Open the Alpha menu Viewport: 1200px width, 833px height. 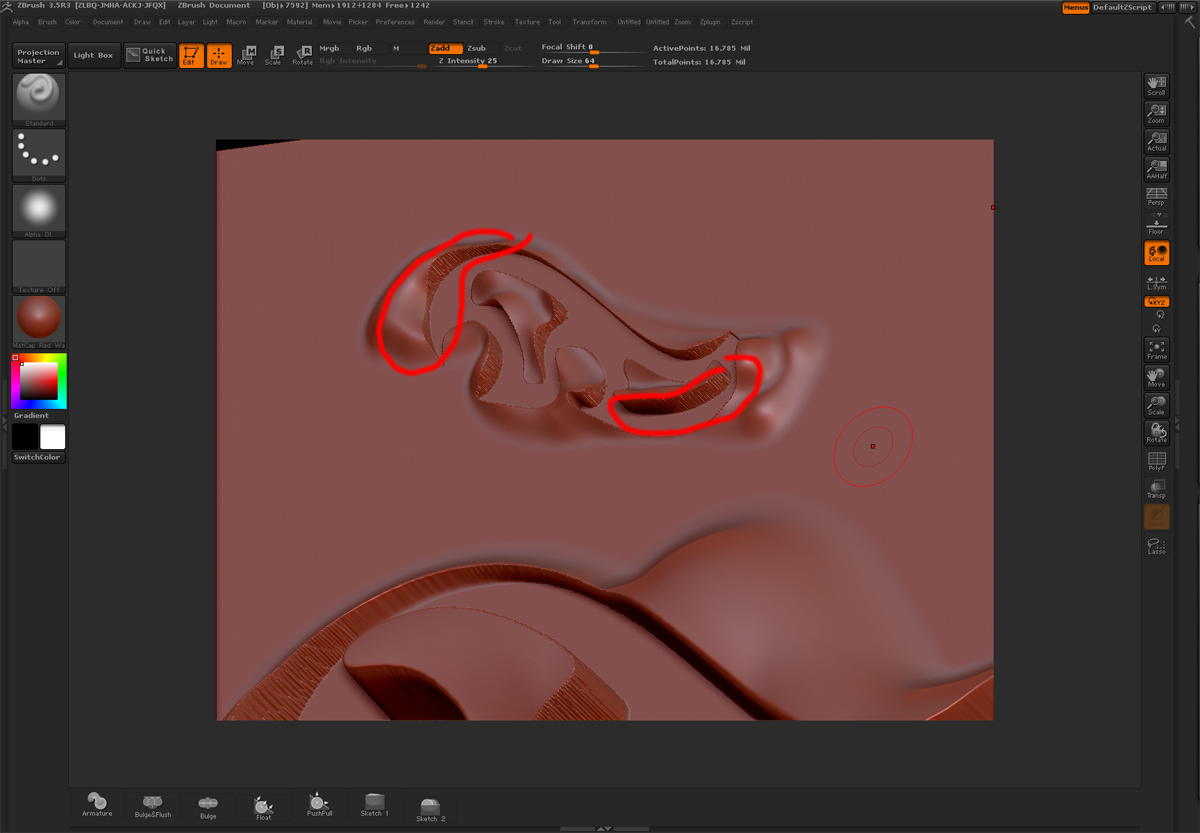pos(21,22)
